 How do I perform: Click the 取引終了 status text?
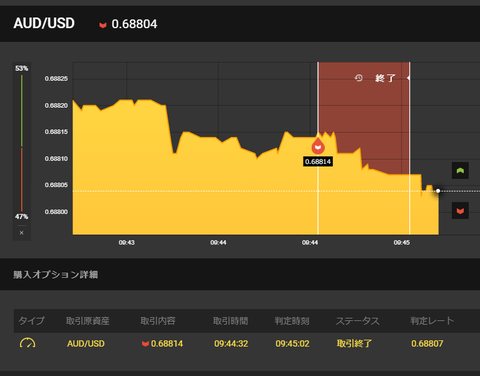(x=354, y=343)
